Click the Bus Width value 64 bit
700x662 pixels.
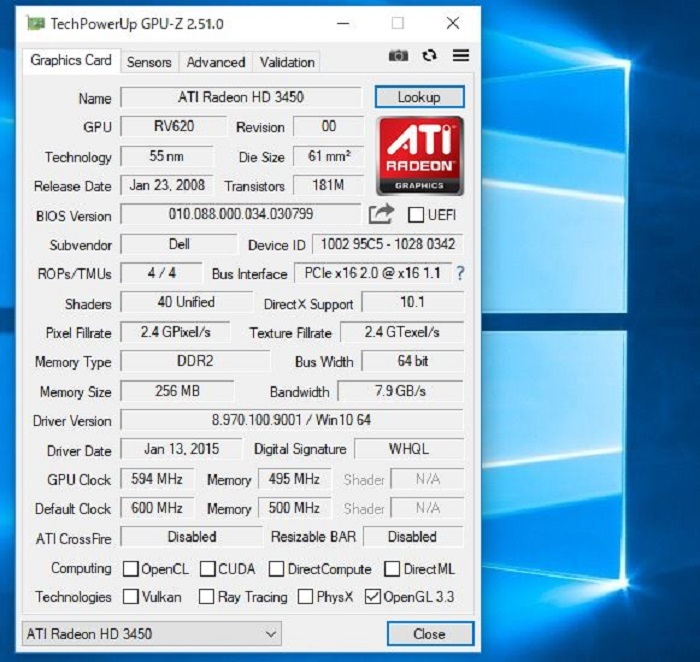click(412, 361)
